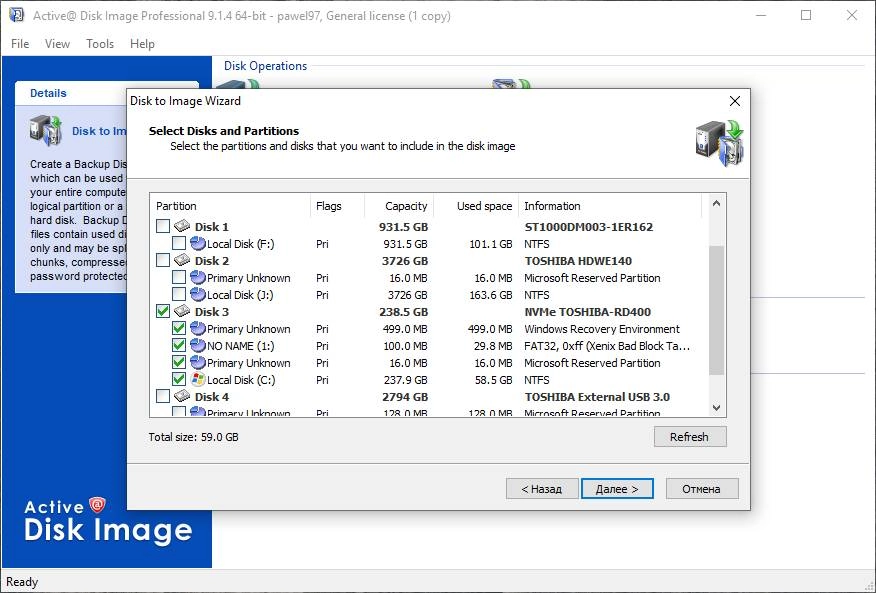The width and height of the screenshot is (876, 593).
Task: Select the Disk 3 row label
Action: (x=211, y=312)
